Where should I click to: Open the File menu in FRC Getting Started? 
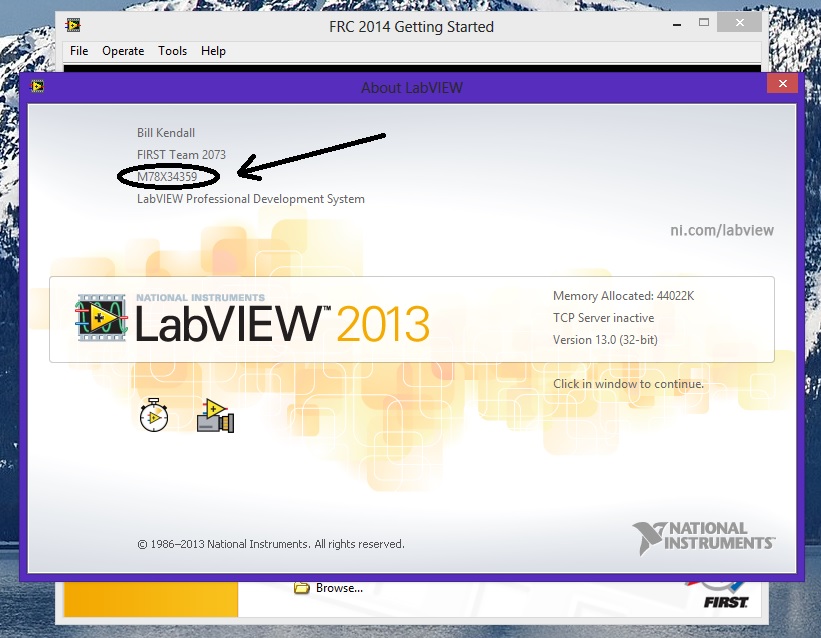pos(79,51)
